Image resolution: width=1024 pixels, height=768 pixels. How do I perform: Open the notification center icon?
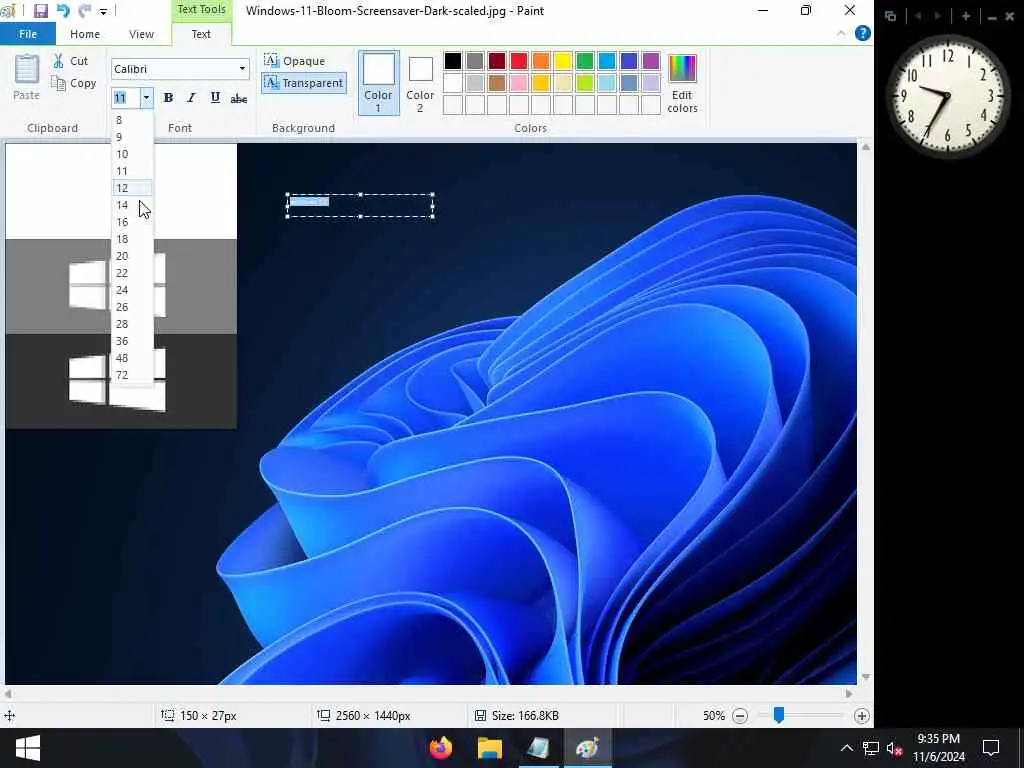(991, 748)
